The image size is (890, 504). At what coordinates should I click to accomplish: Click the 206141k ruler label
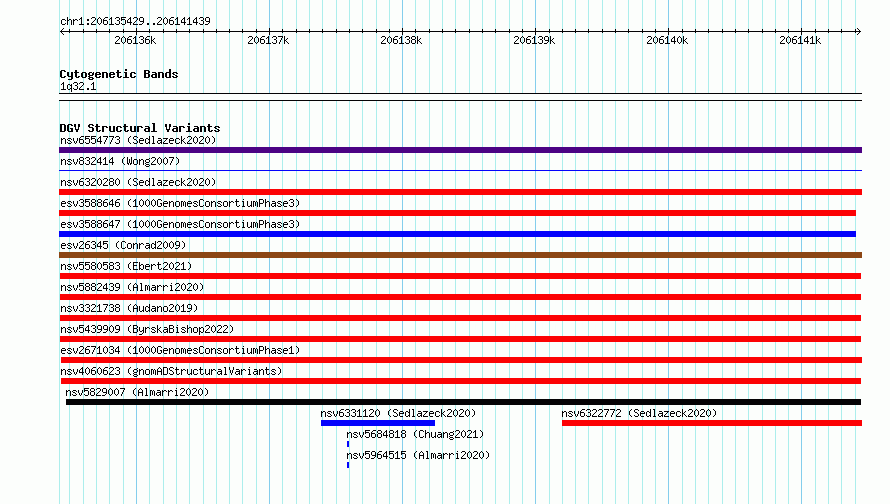(800, 40)
